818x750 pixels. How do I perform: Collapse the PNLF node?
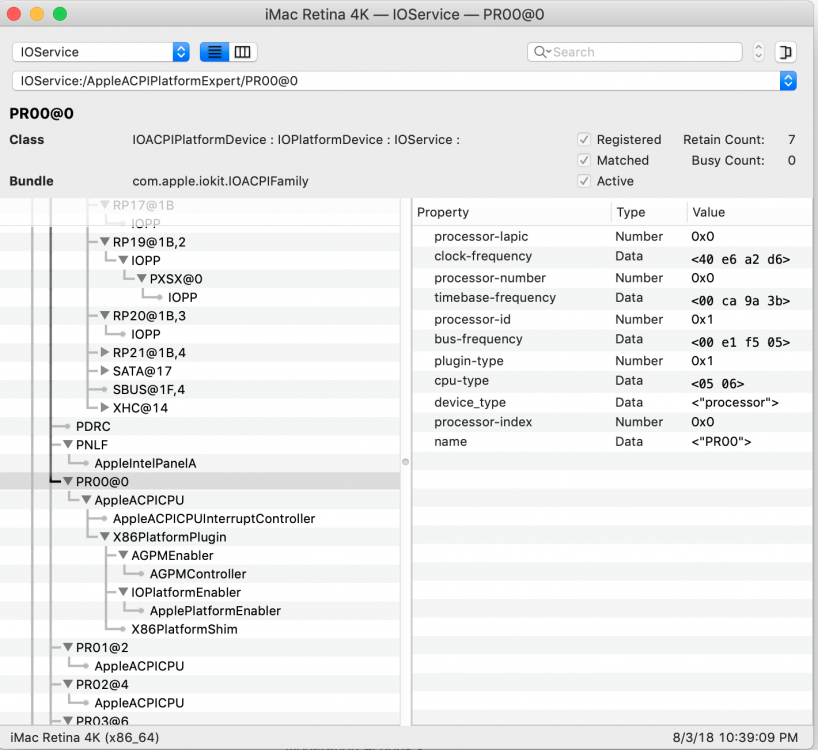pos(68,445)
